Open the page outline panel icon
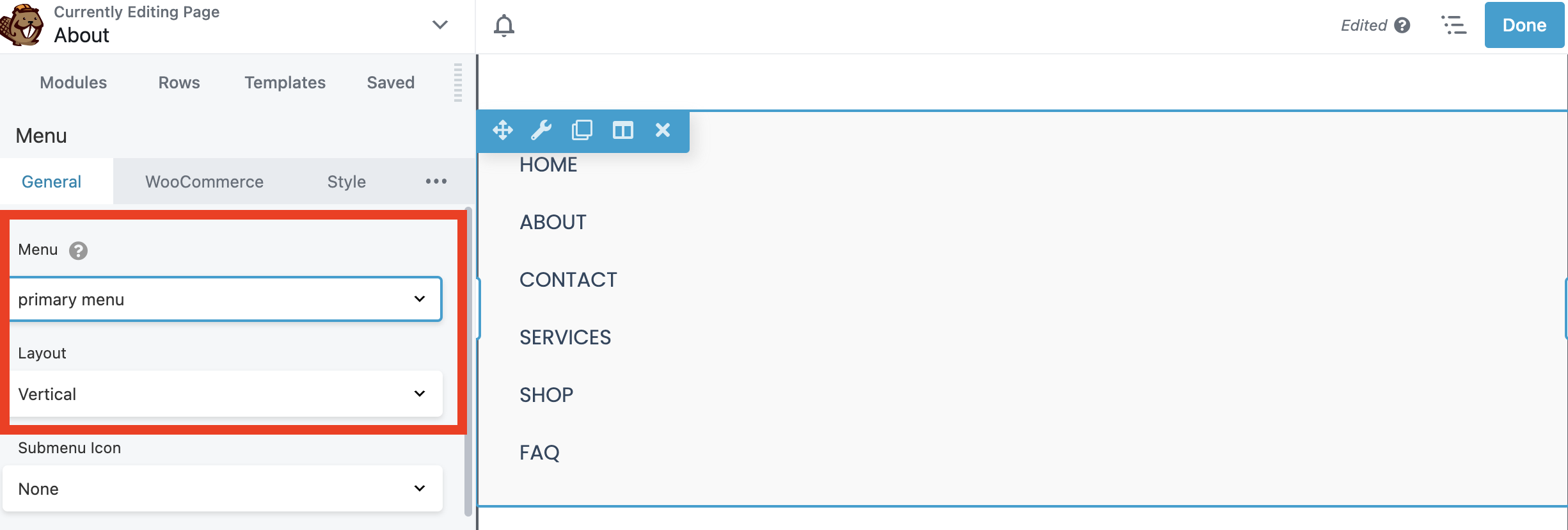This screenshot has width=1568, height=530. [1453, 25]
